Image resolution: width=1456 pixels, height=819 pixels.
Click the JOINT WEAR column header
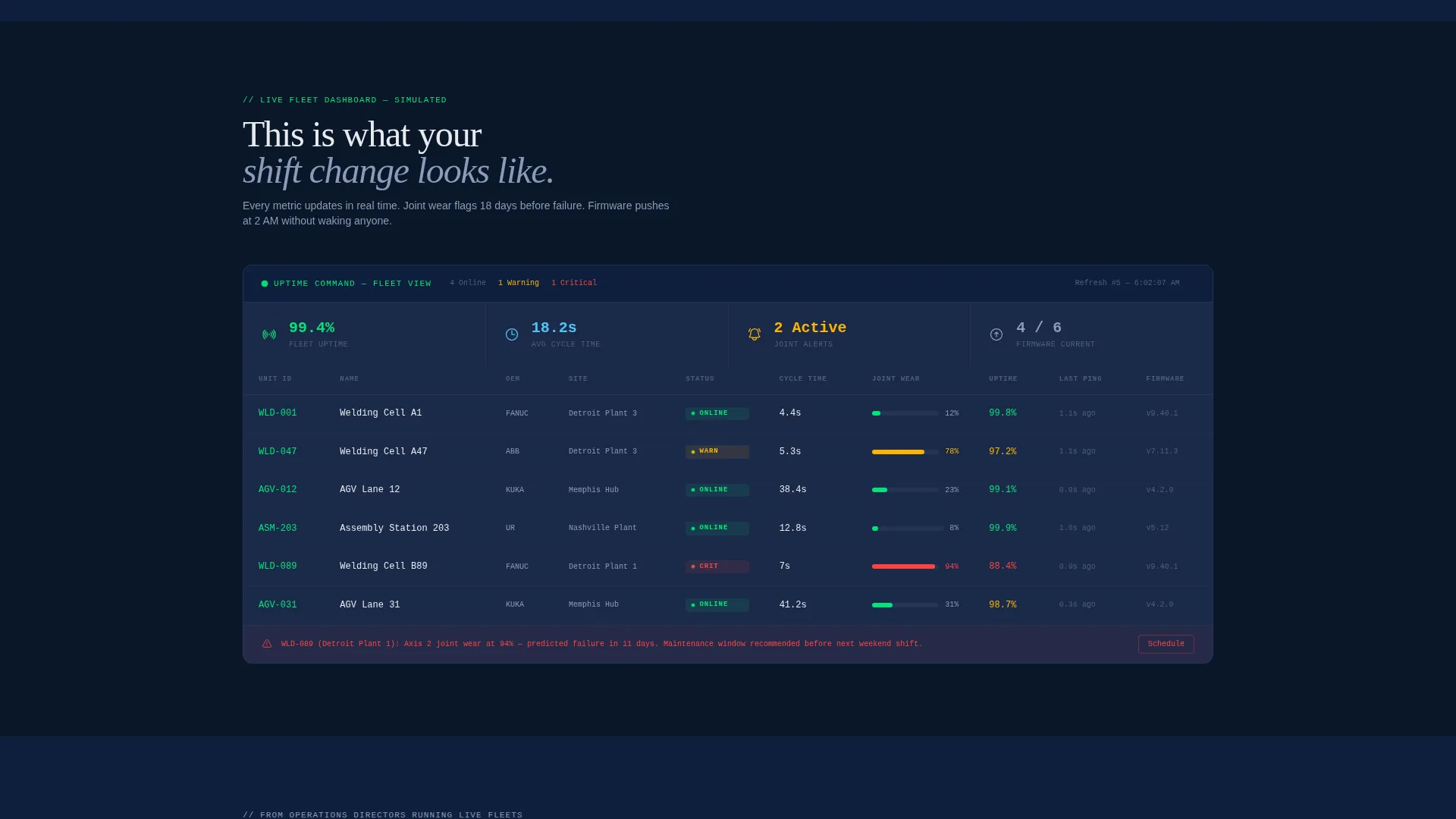(x=896, y=378)
